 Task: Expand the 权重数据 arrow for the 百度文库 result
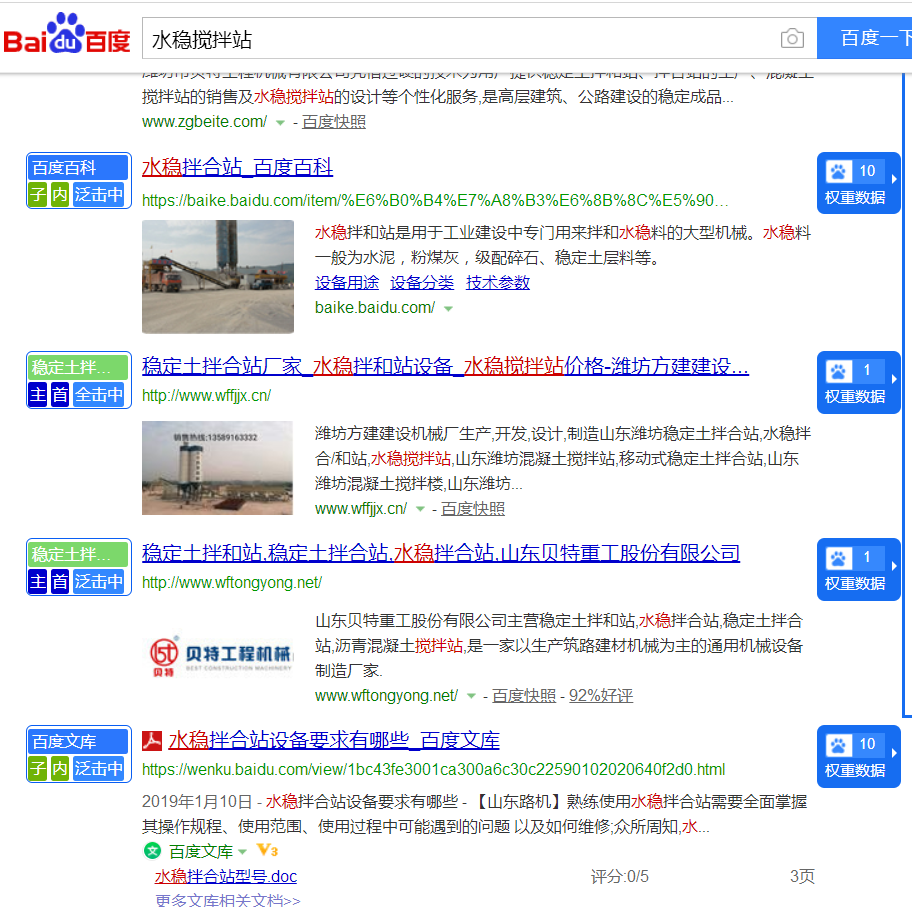click(894, 753)
